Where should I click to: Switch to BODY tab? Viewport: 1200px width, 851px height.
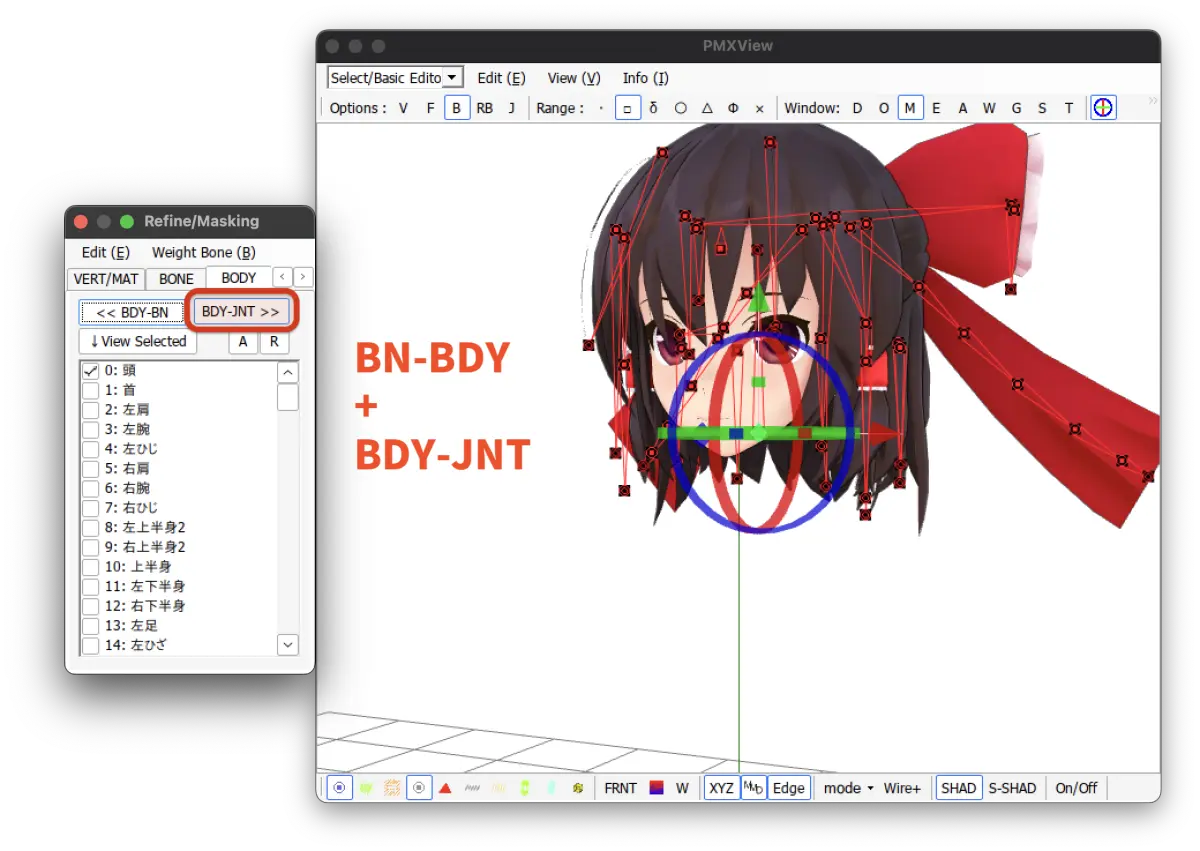(x=239, y=278)
